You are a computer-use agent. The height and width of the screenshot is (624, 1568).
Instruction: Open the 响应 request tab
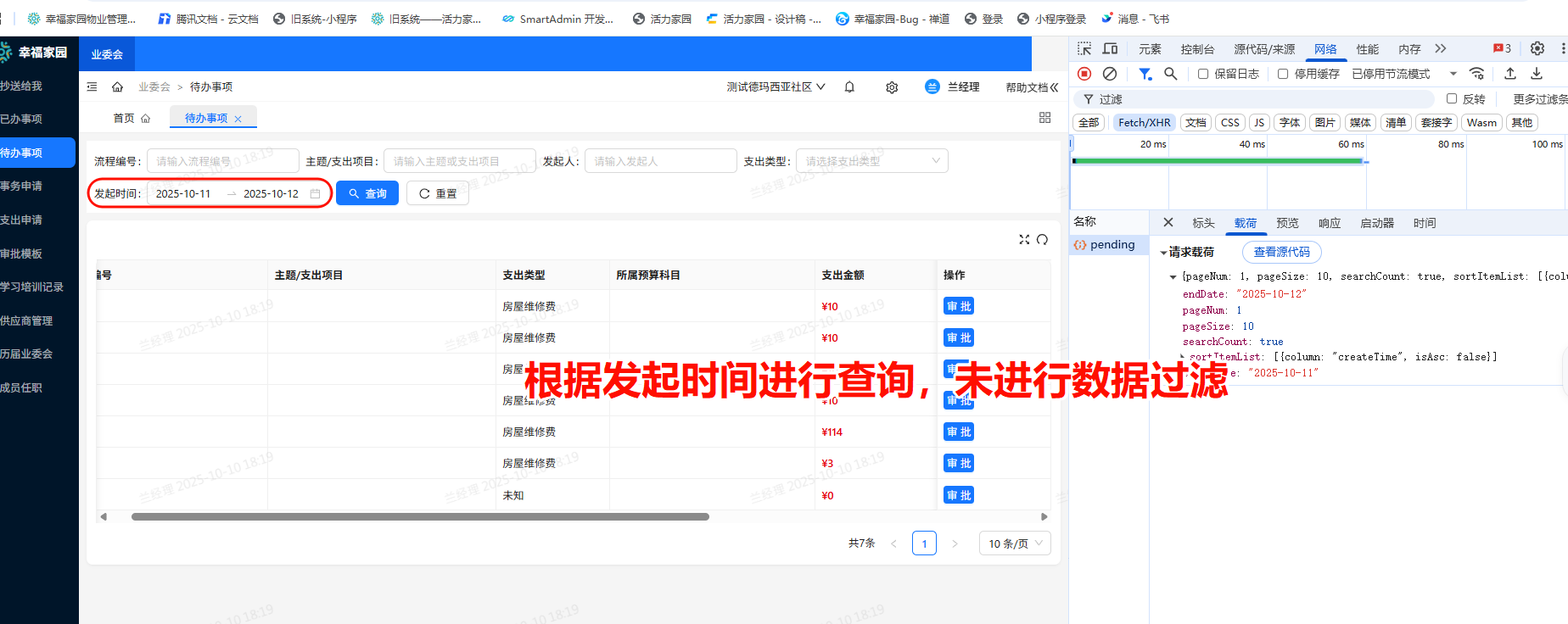[x=1330, y=223]
